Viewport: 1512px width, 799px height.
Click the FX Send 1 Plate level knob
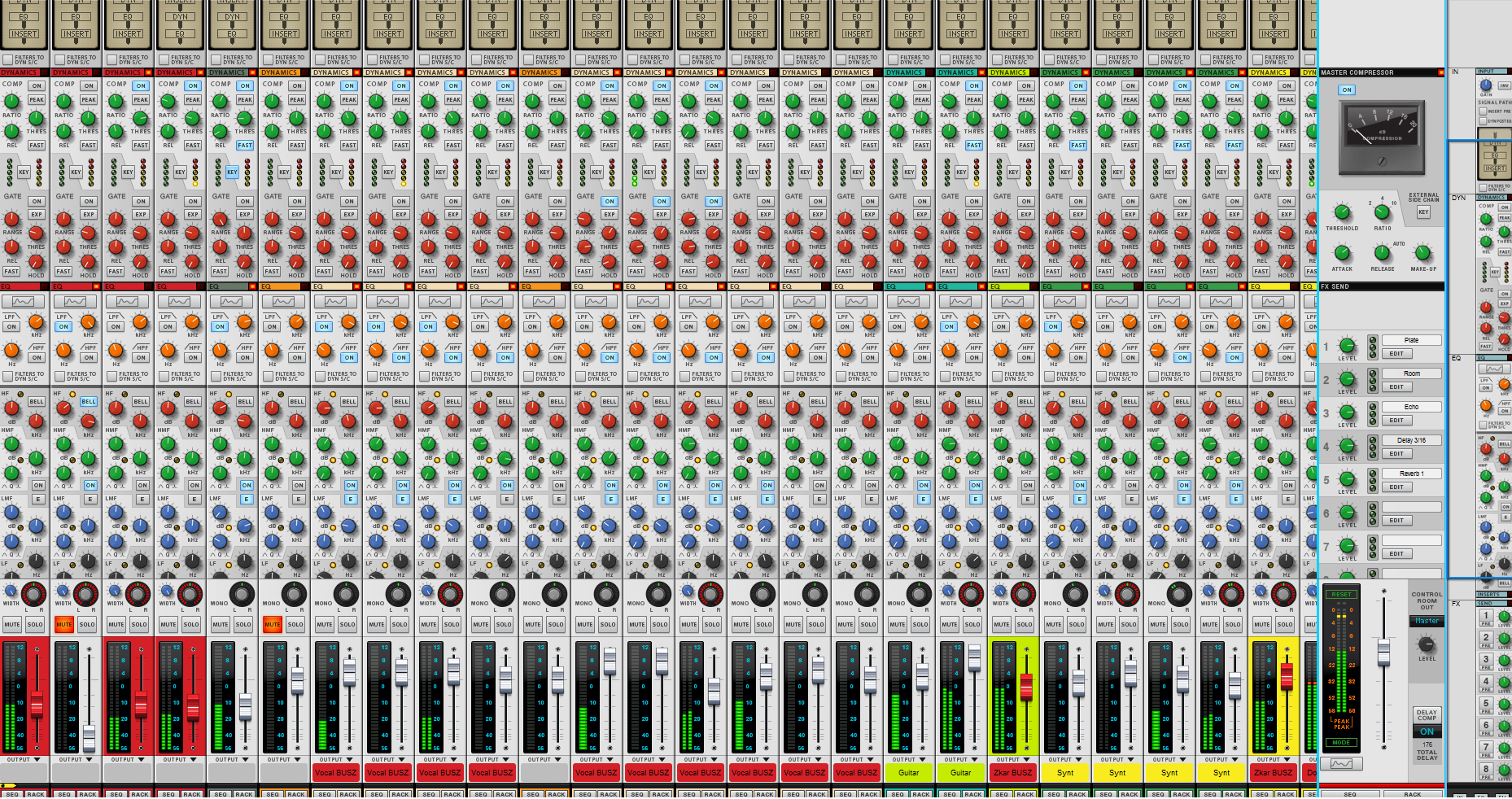pyautogui.click(x=1348, y=346)
